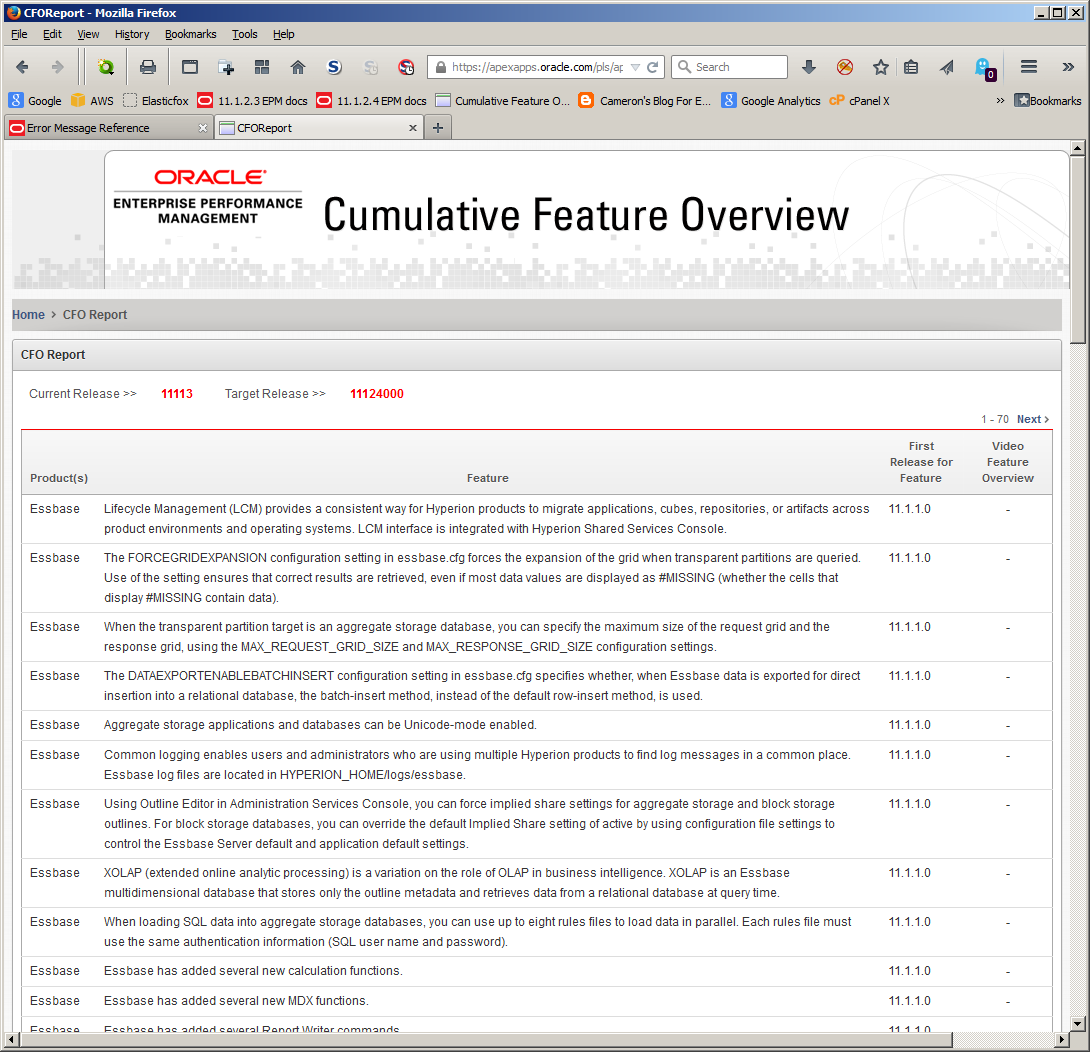Viewport: 1090px width, 1052px height.
Task: Close the CFOReport tab
Action: [412, 128]
